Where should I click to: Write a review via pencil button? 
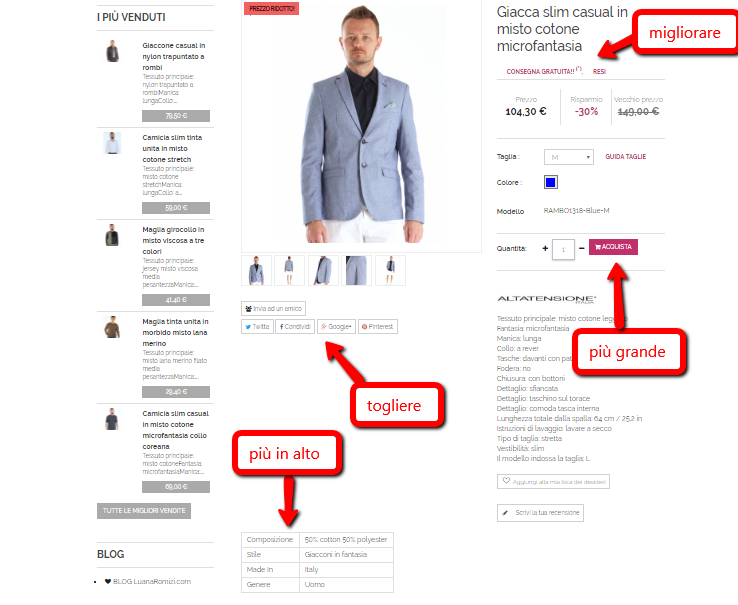[x=540, y=513]
